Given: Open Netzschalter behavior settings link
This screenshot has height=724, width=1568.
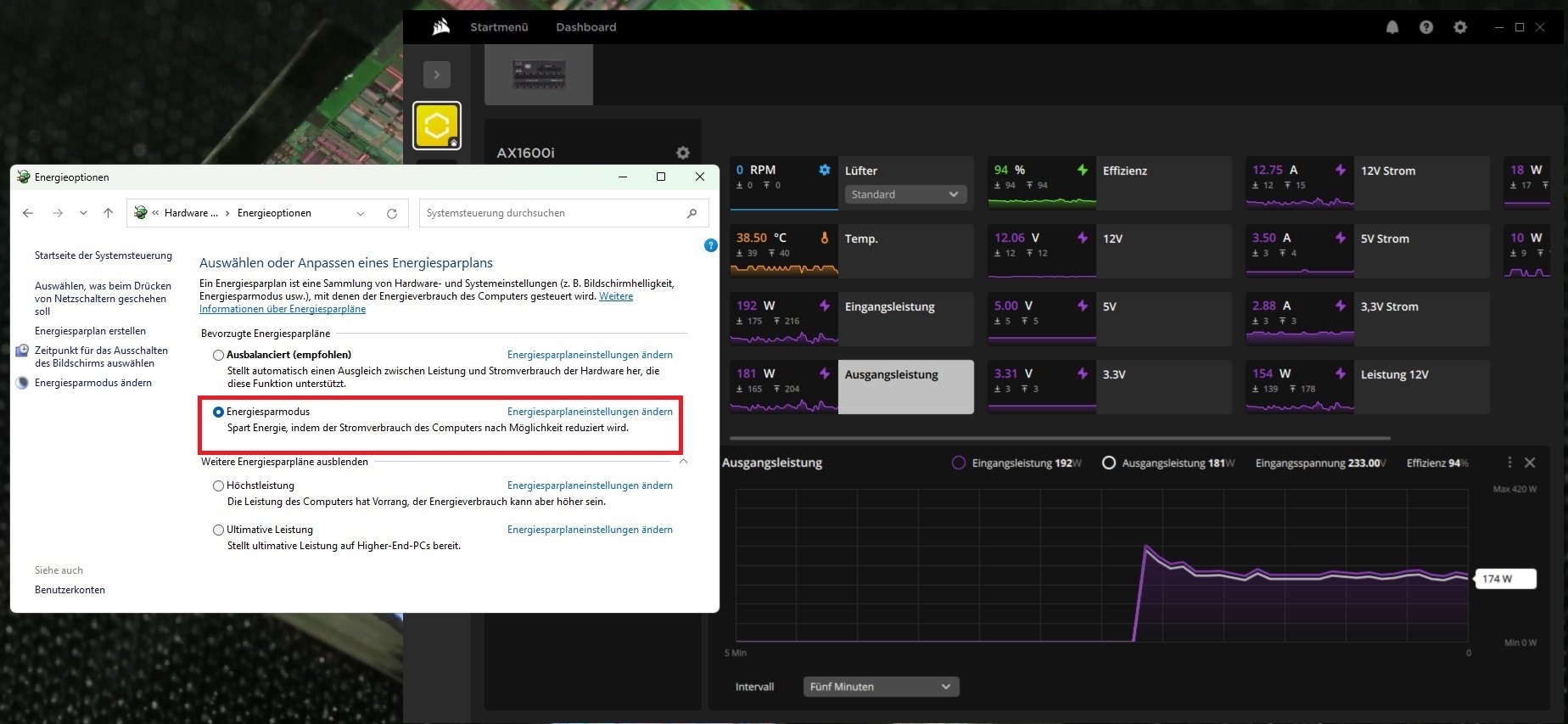Looking at the screenshot, I should [103, 299].
